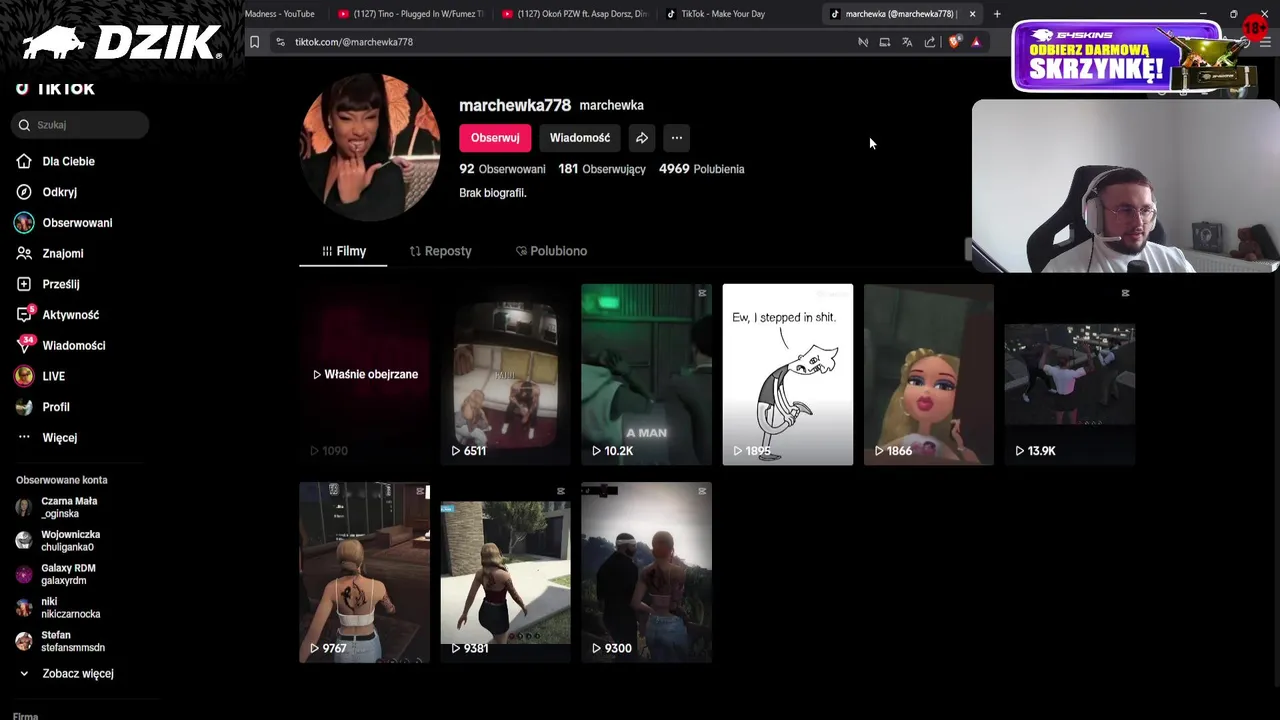
Task: Focus the Szukaj search field
Action: (x=82, y=125)
